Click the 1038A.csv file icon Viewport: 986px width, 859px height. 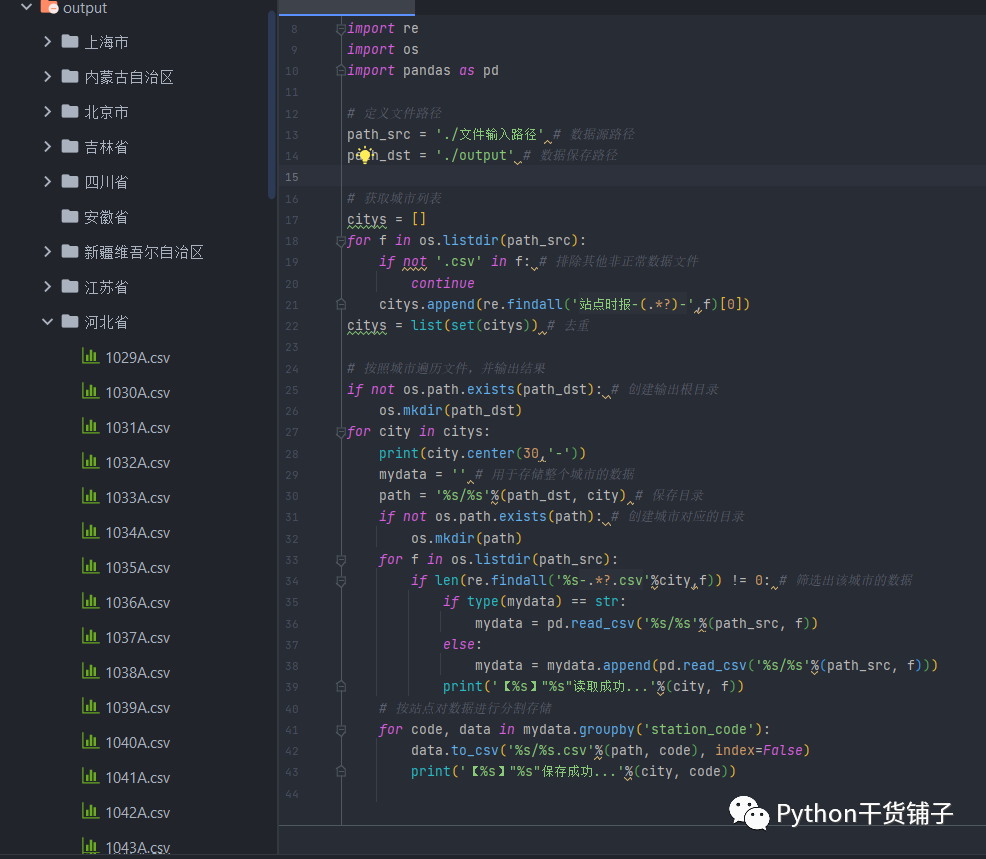(91, 672)
